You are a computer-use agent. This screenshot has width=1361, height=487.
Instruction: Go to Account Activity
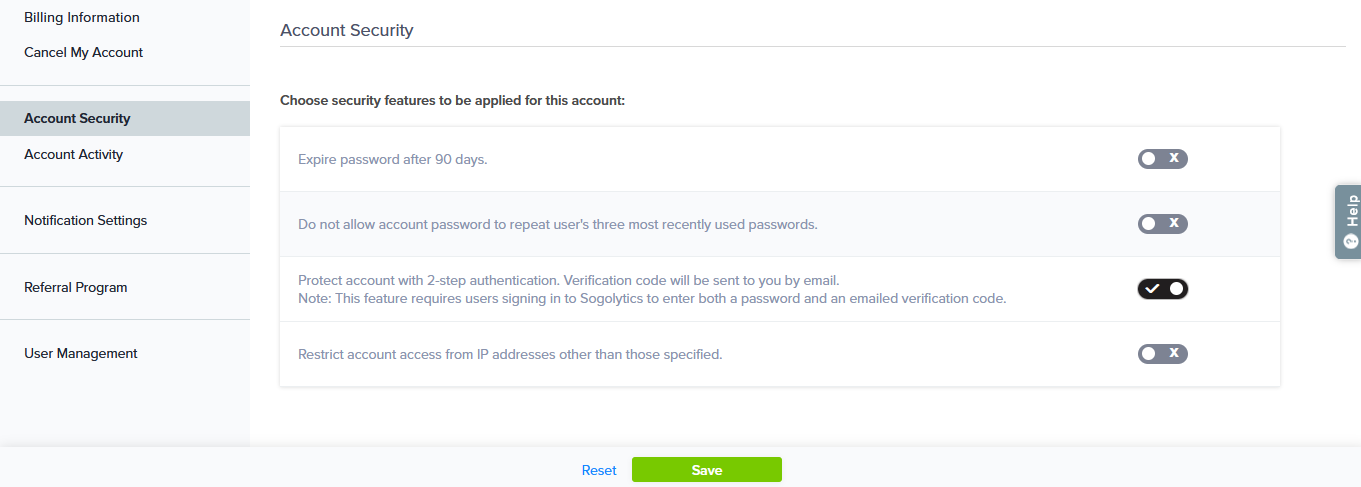point(74,154)
